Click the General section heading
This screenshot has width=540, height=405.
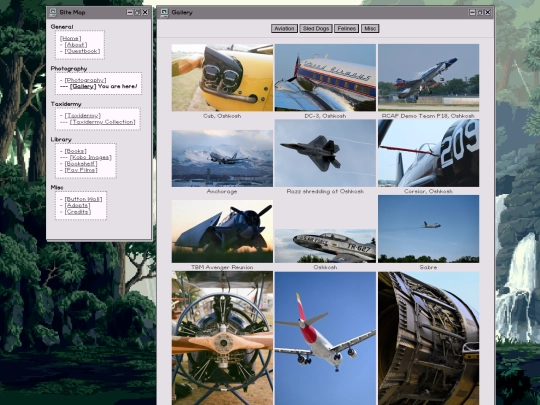click(62, 27)
